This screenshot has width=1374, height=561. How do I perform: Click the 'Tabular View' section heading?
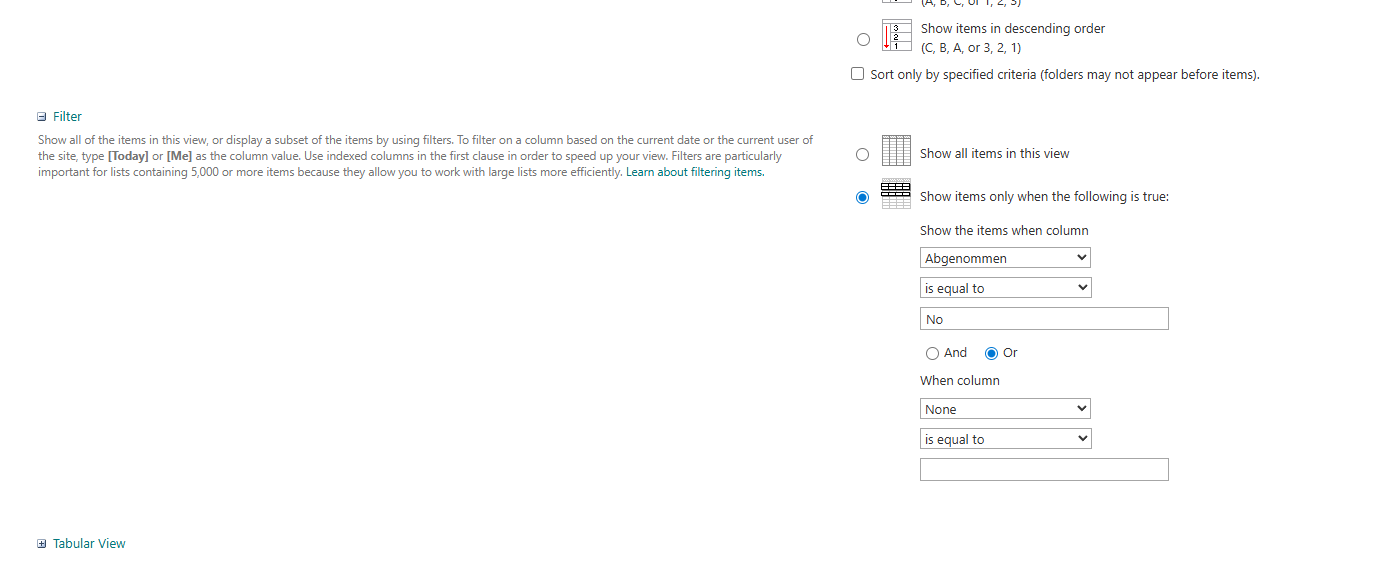[x=89, y=544]
